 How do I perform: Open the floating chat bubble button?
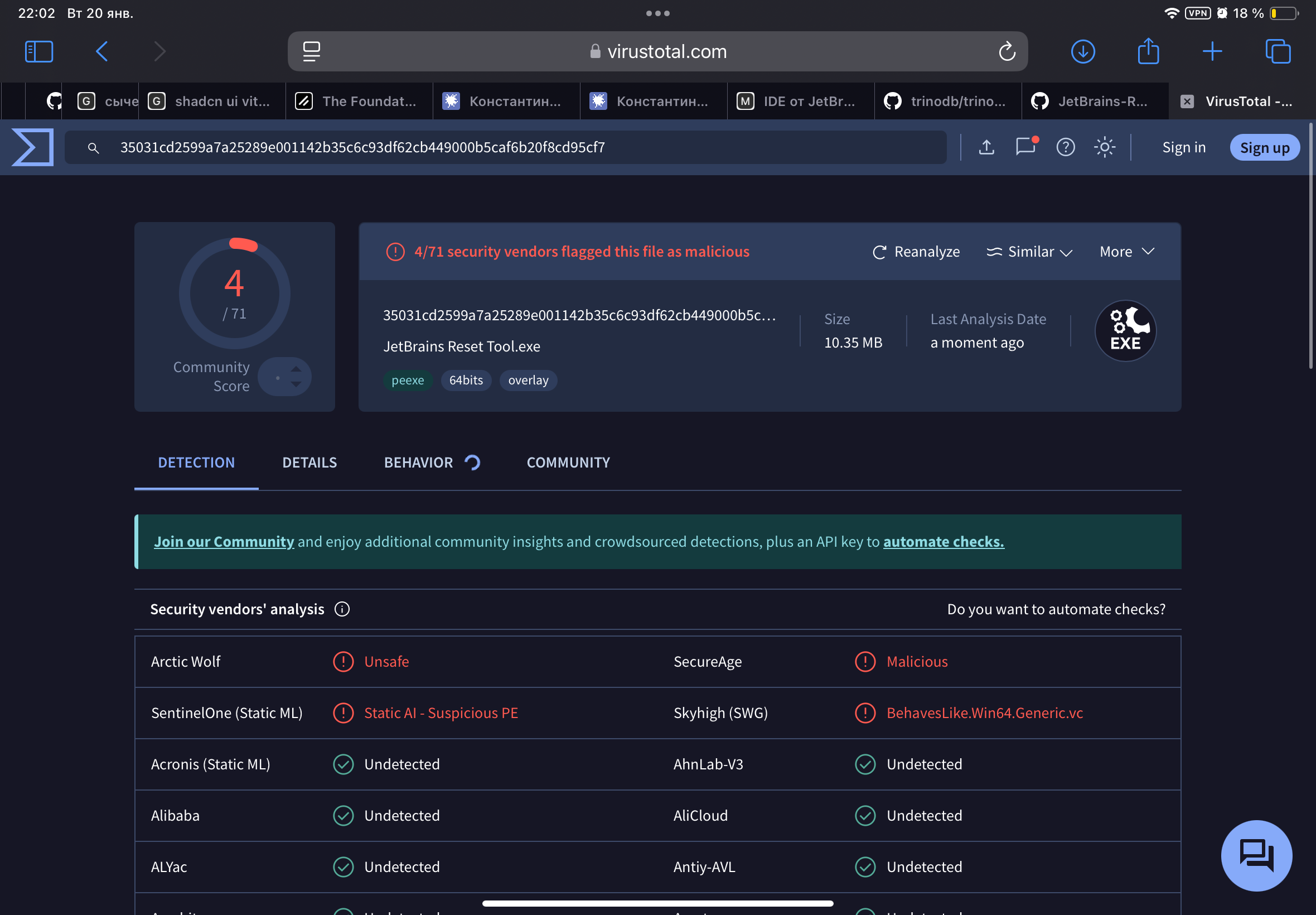(x=1256, y=855)
